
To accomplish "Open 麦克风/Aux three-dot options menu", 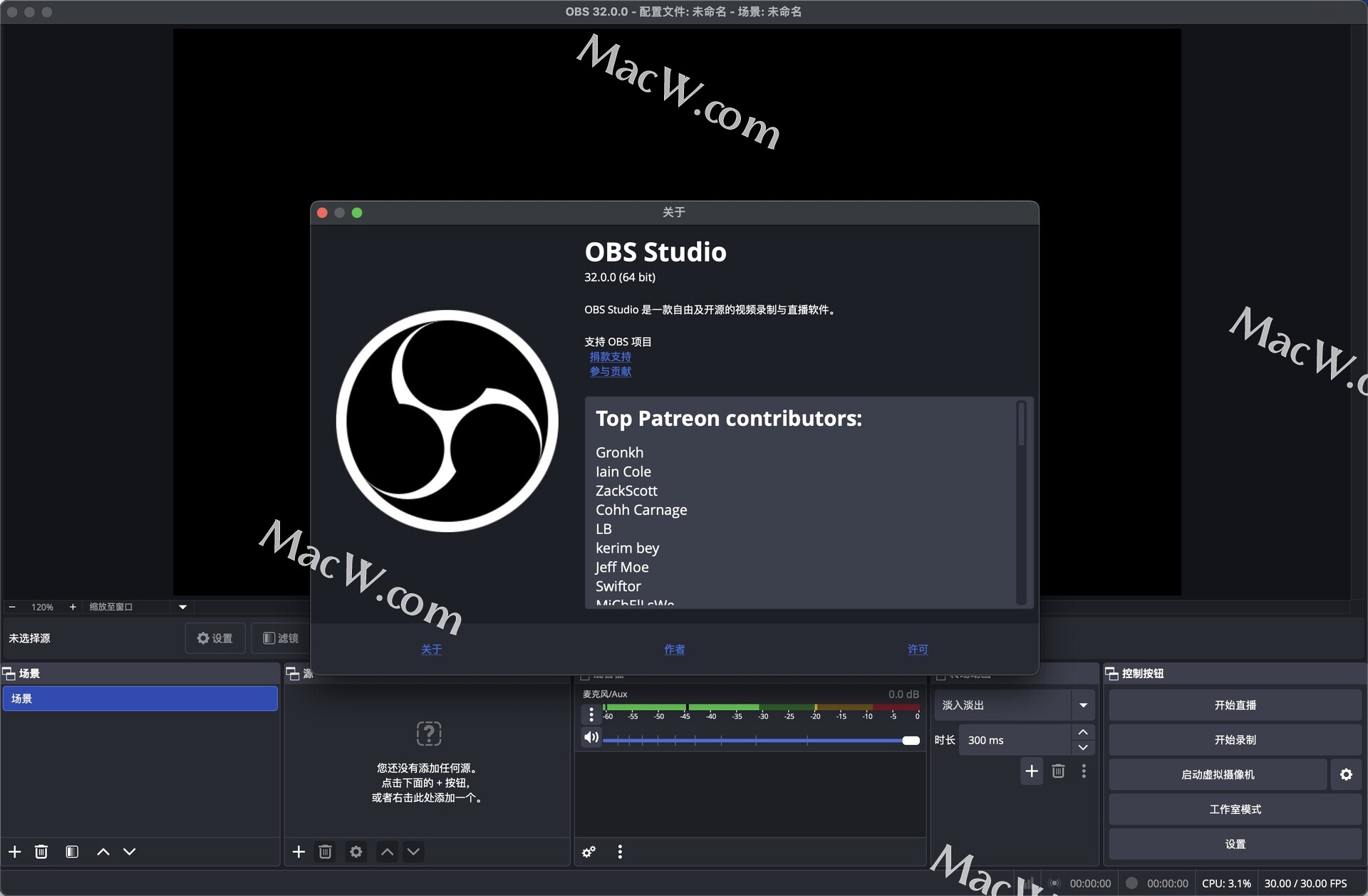I will tap(591, 714).
